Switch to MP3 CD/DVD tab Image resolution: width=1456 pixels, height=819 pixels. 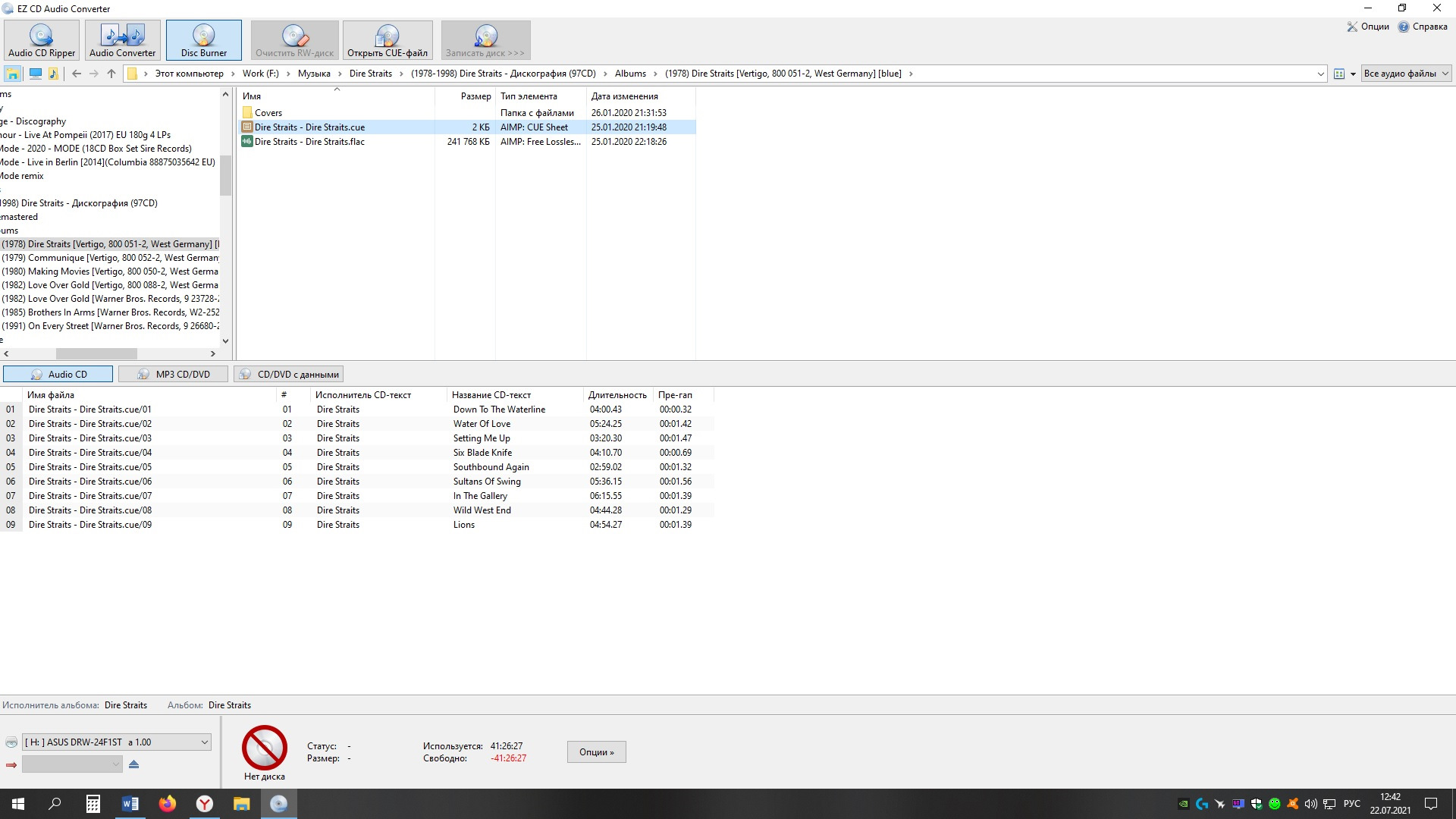173,374
